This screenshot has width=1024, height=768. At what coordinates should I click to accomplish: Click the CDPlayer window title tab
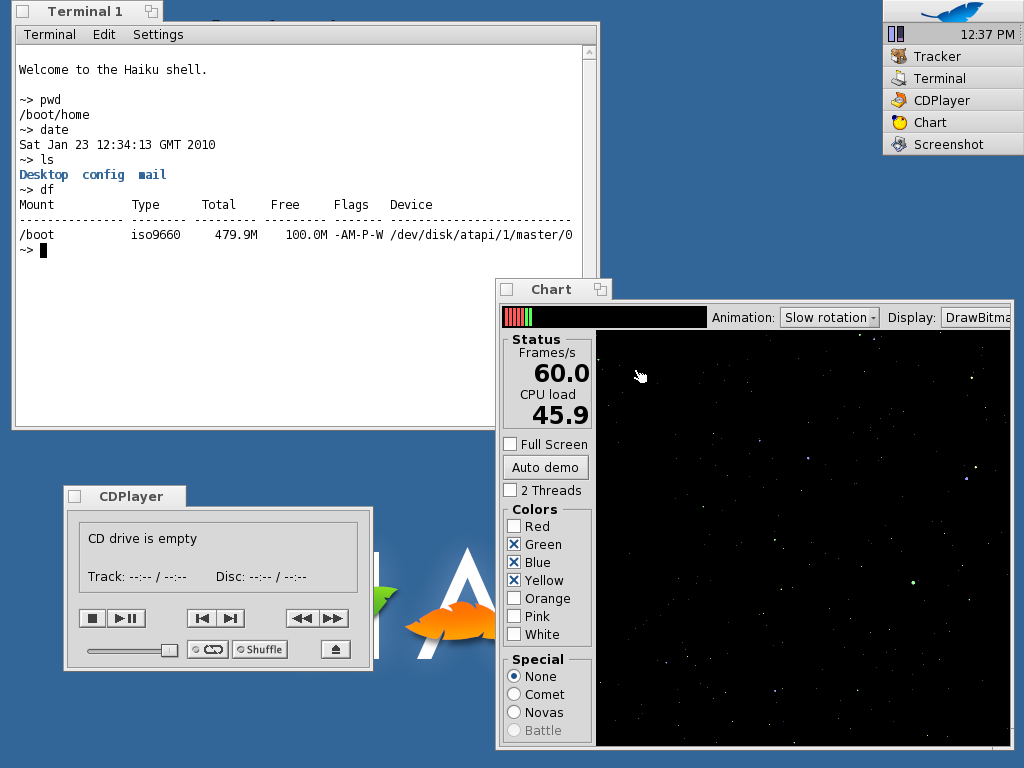[131, 496]
